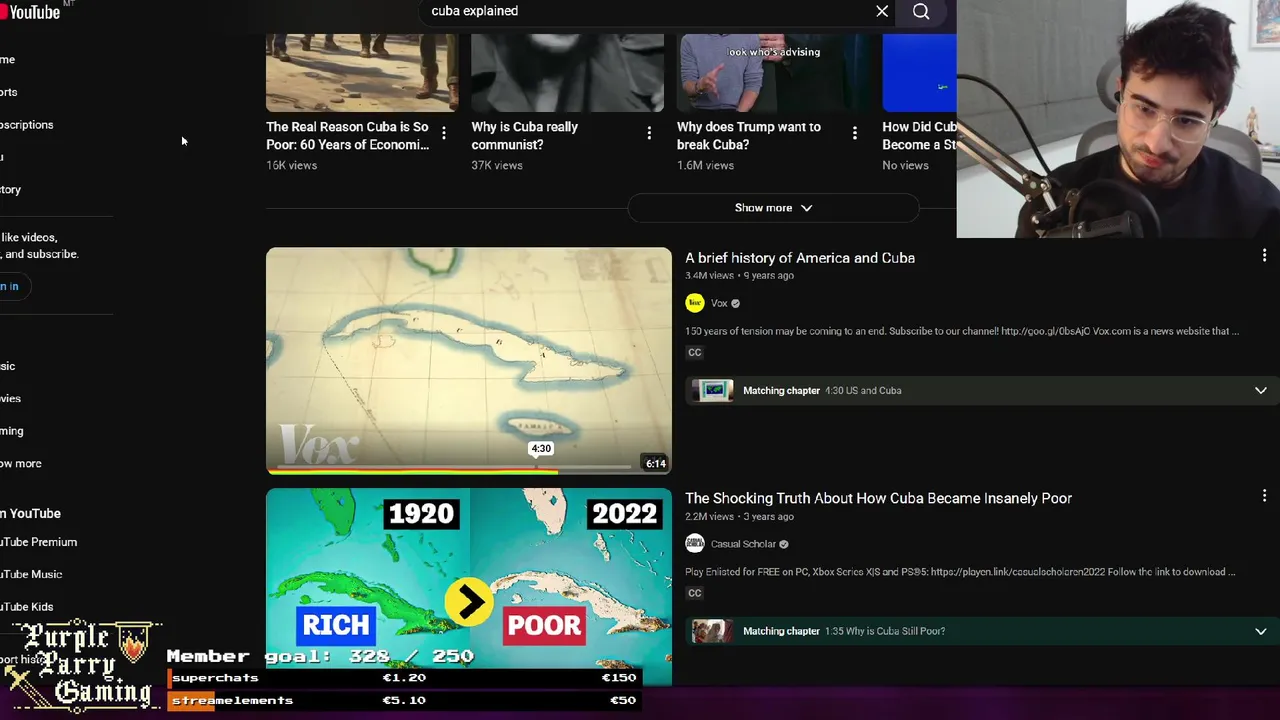
Task: Open Music in the sidebar Explore list
Action: click(x=8, y=366)
